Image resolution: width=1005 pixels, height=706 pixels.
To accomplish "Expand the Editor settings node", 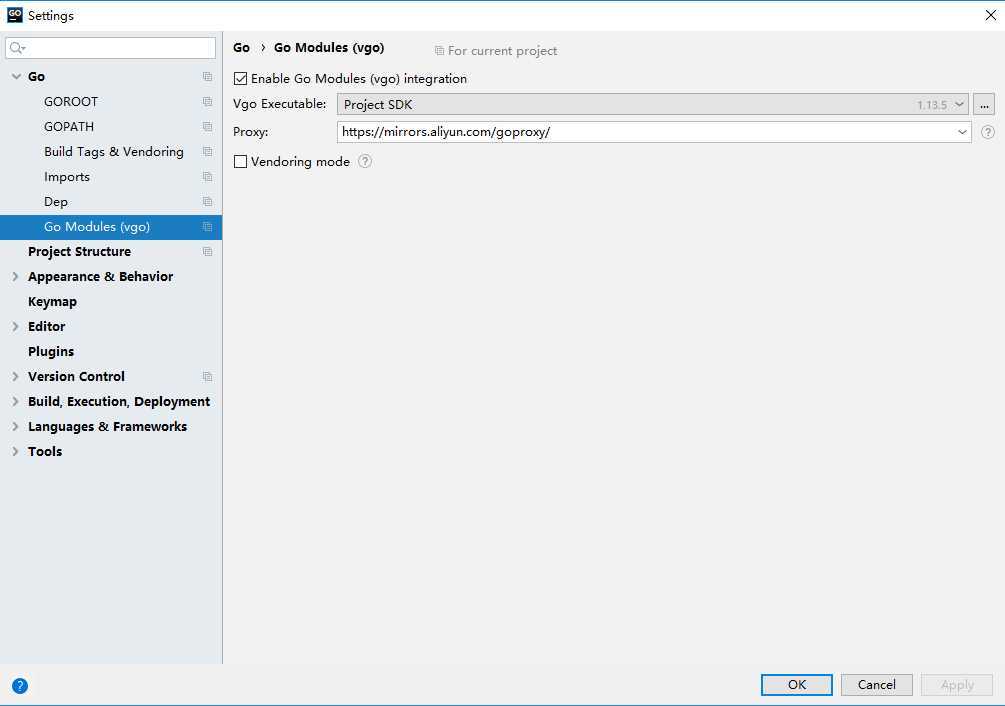I will click(15, 326).
